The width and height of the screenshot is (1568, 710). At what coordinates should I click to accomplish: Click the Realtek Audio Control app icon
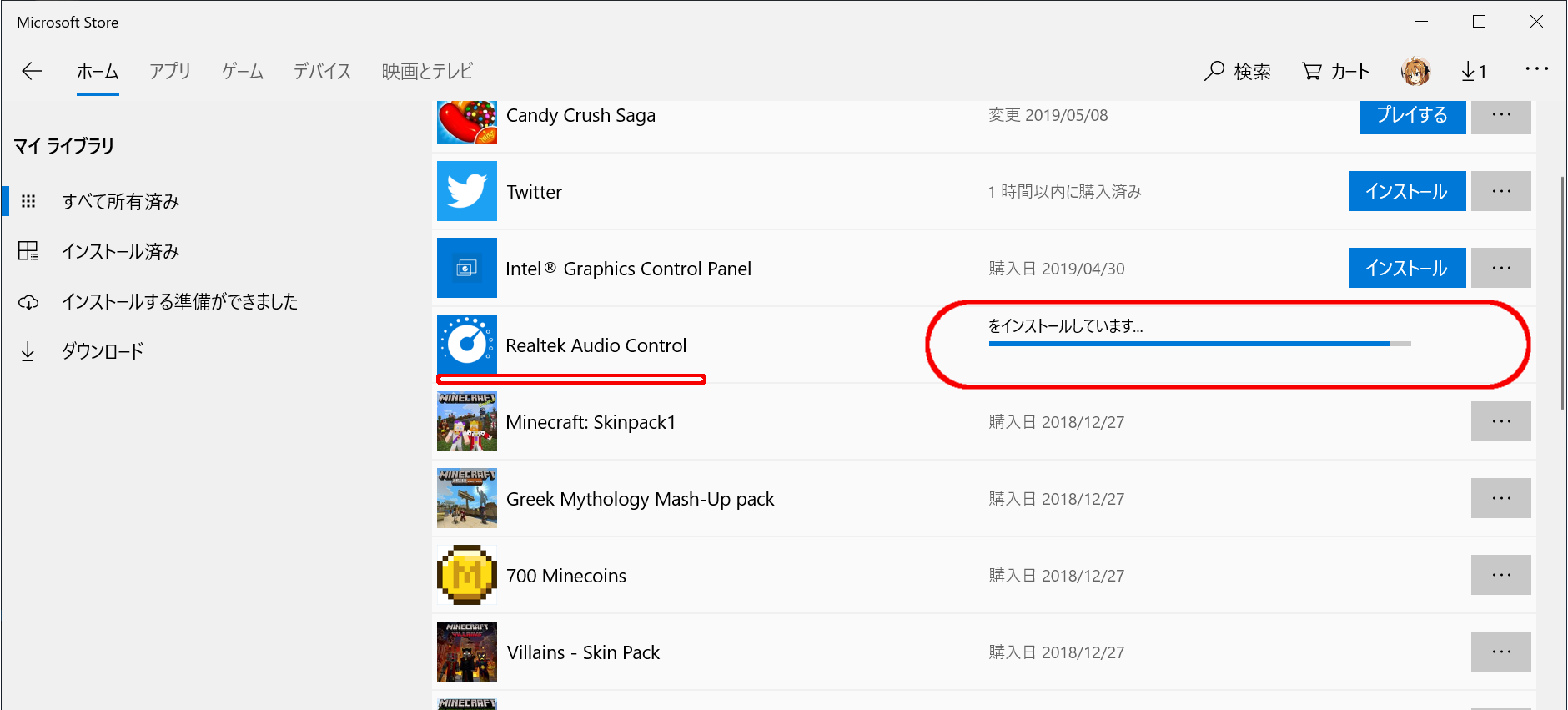[x=467, y=345]
